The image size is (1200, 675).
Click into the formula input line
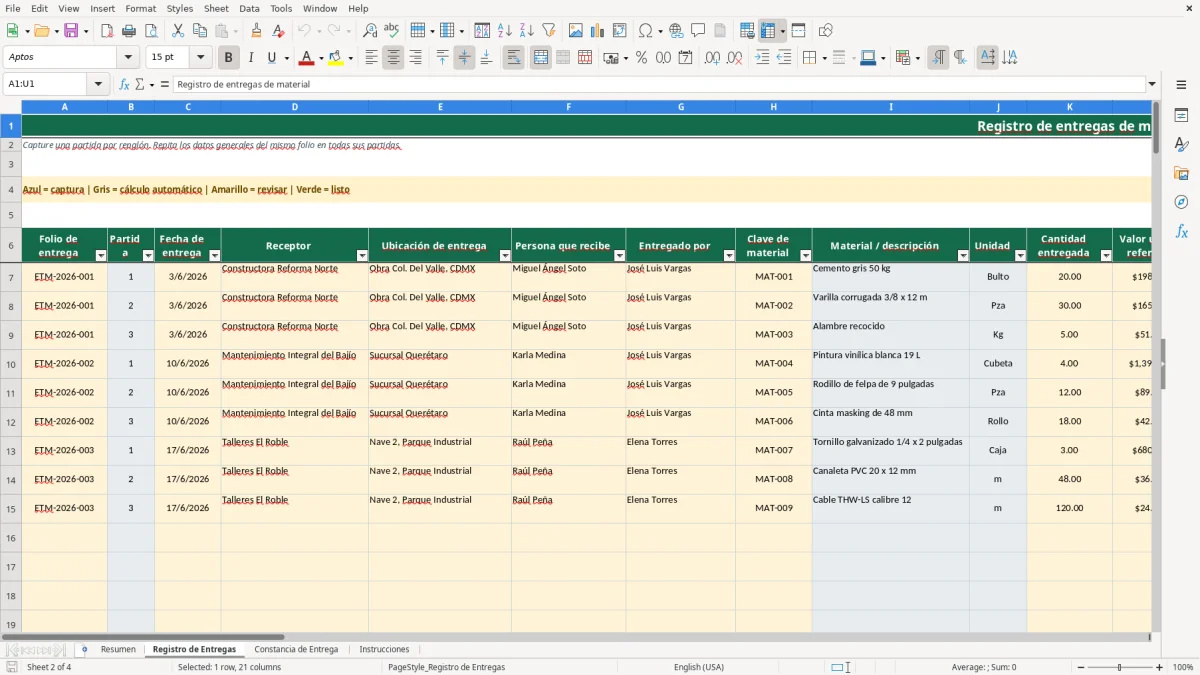coord(658,84)
